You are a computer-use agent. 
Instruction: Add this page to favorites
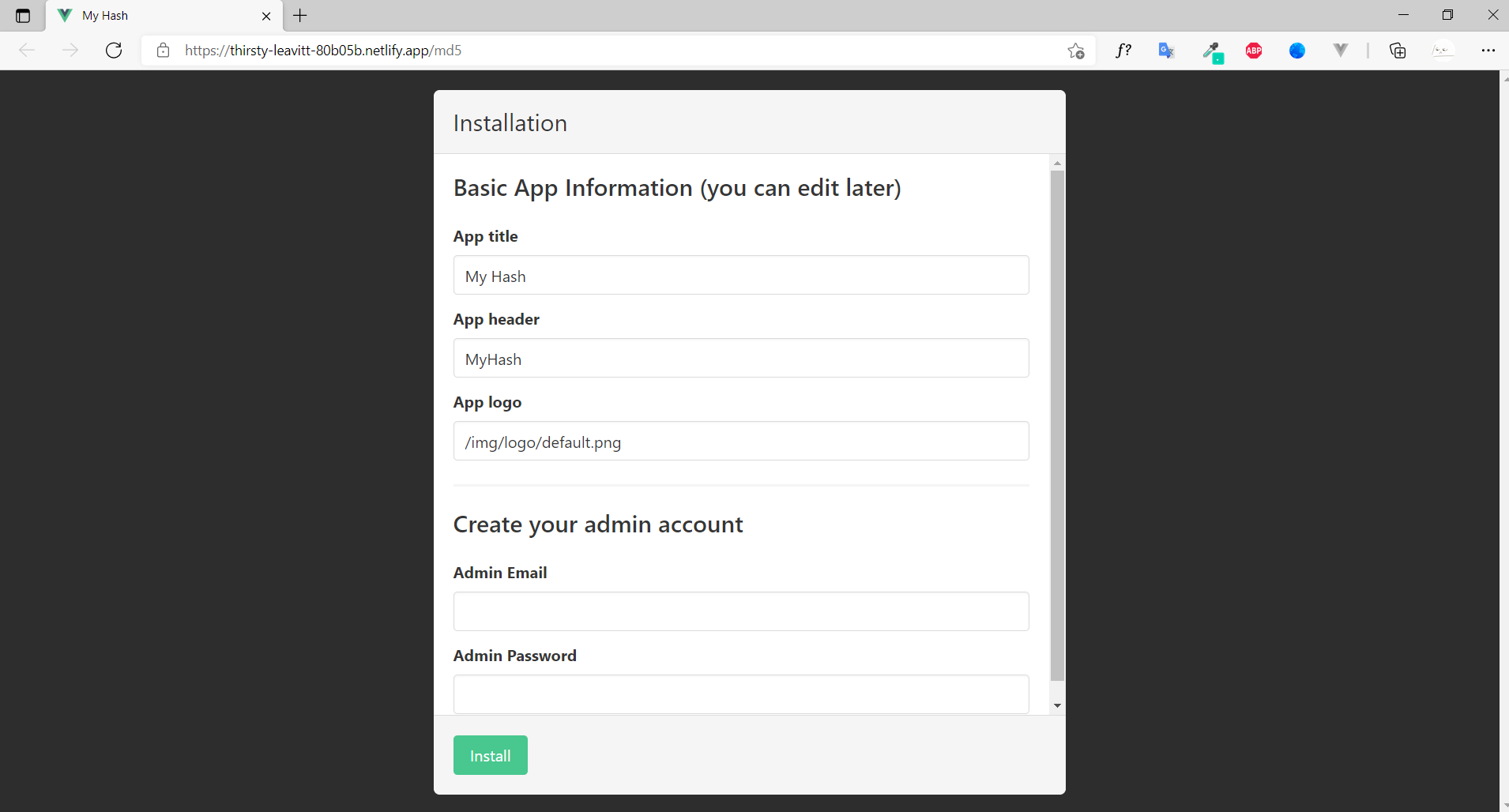coord(1075,51)
